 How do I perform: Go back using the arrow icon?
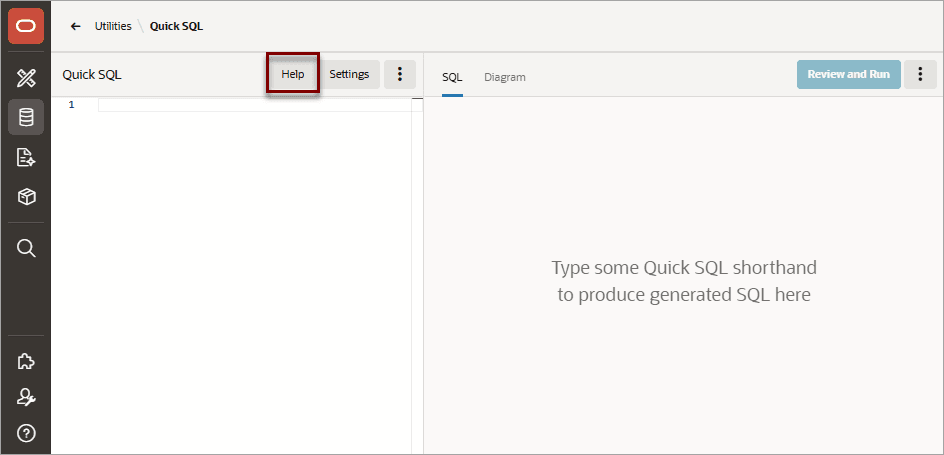[x=75, y=26]
